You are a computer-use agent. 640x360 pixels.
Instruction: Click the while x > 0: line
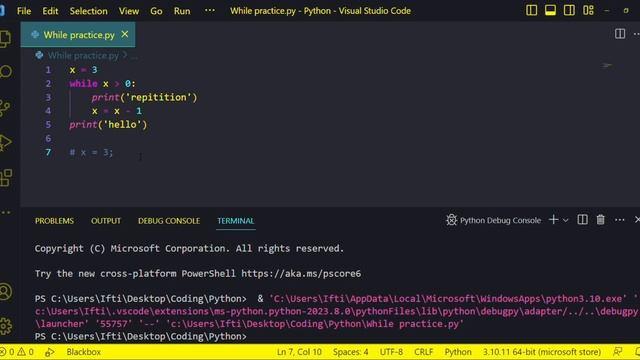(x=102, y=84)
